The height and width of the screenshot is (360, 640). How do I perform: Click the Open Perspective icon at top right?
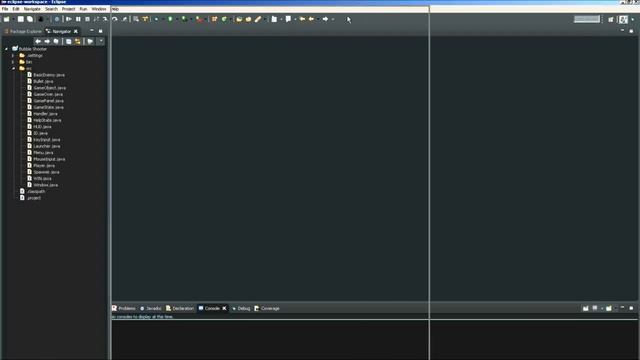[x=611, y=19]
